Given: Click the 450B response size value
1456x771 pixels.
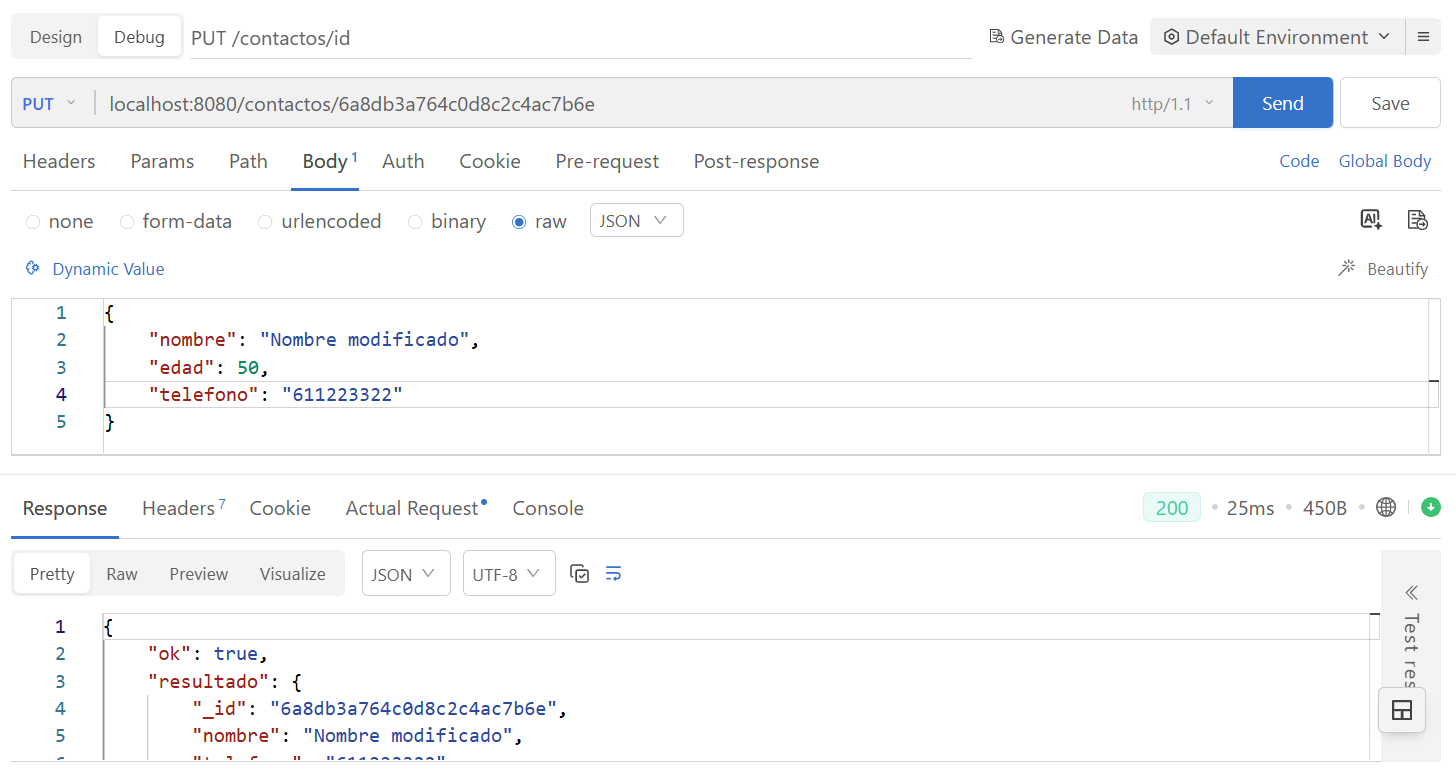Looking at the screenshot, I should 1325,508.
